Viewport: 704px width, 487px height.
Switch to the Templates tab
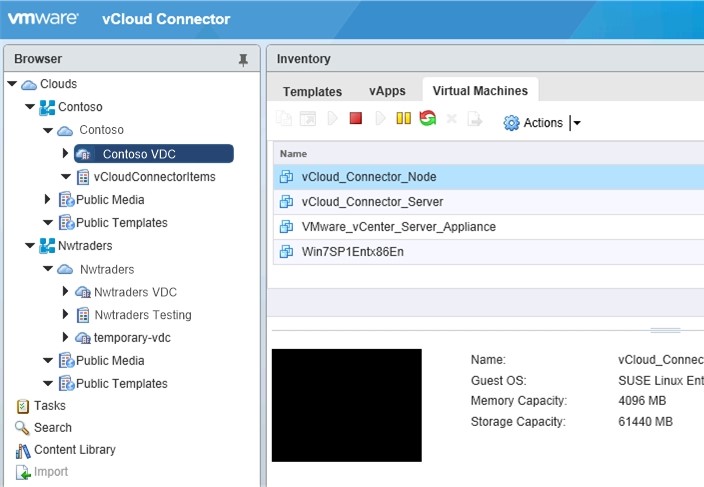[x=312, y=92]
